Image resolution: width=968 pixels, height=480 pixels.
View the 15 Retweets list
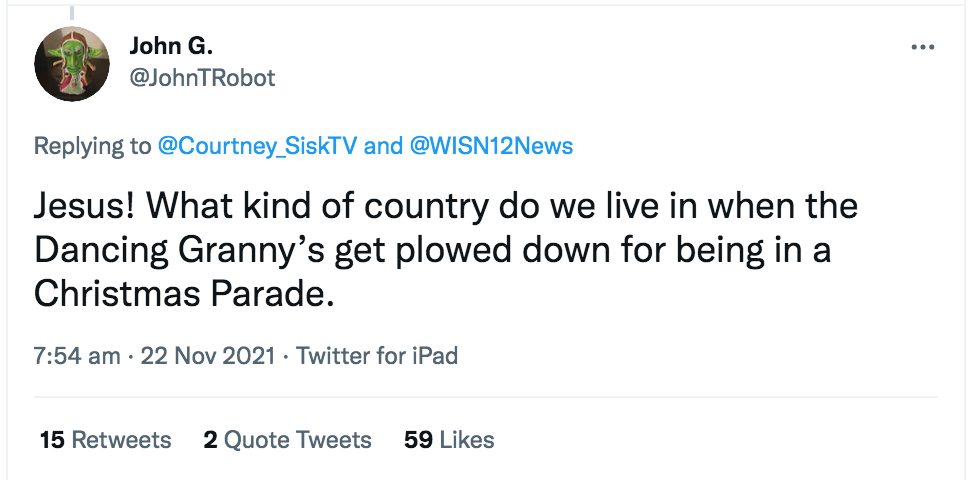pyautogui.click(x=105, y=440)
